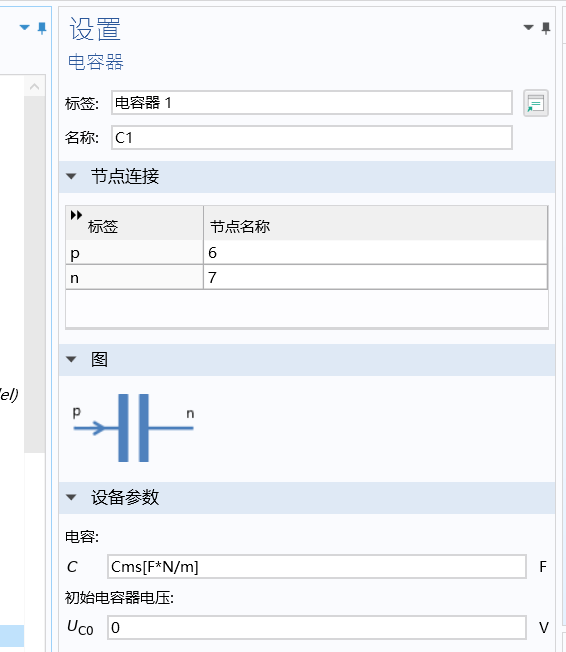Select node name cell with value 6
This screenshot has height=652, width=566.
(x=376, y=252)
